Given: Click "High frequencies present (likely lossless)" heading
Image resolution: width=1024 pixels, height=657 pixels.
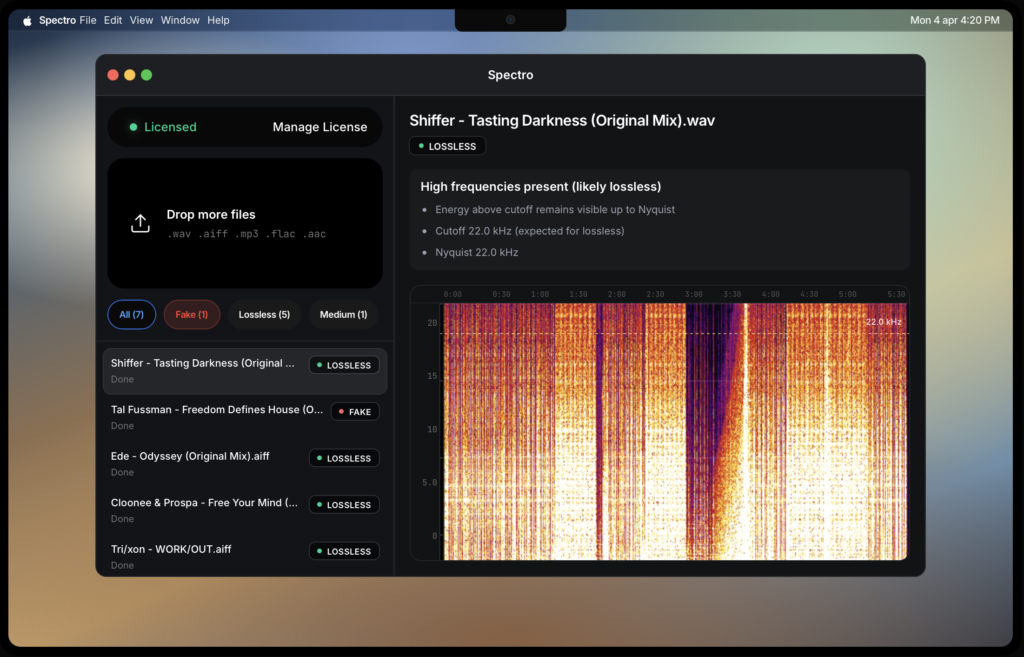Looking at the screenshot, I should (541, 187).
